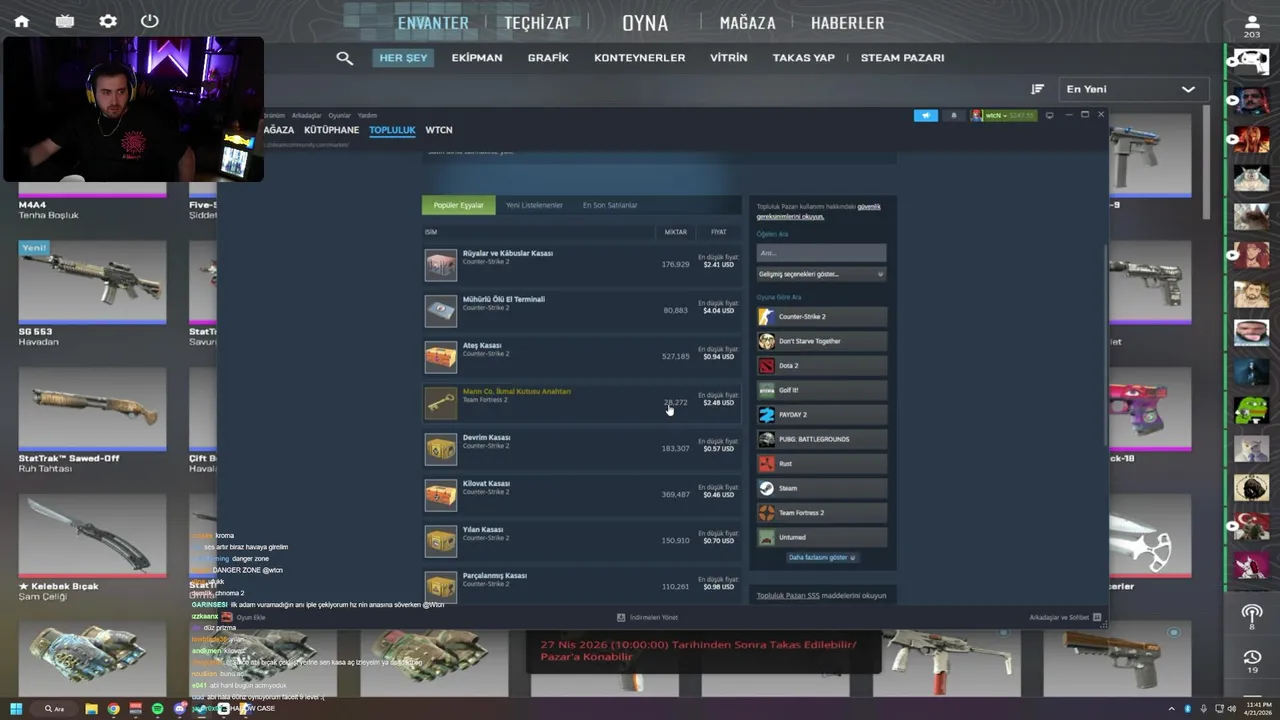Open the friends count icon

[1252, 26]
